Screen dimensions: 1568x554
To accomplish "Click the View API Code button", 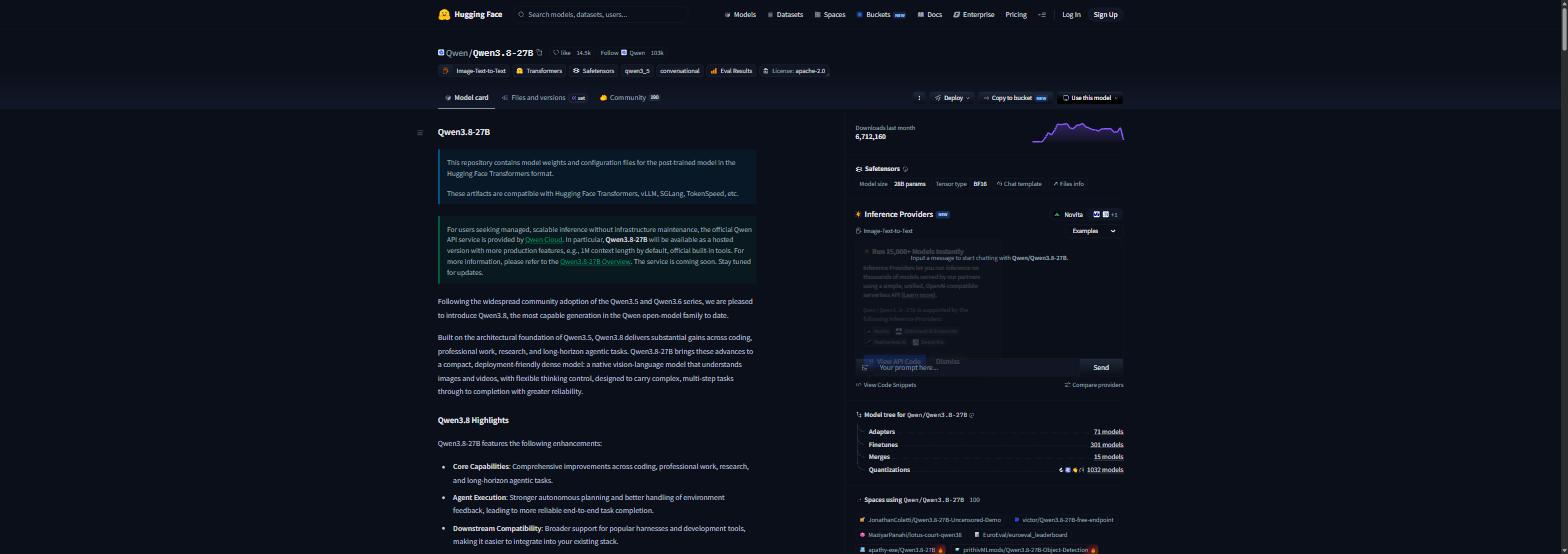I will [893, 362].
